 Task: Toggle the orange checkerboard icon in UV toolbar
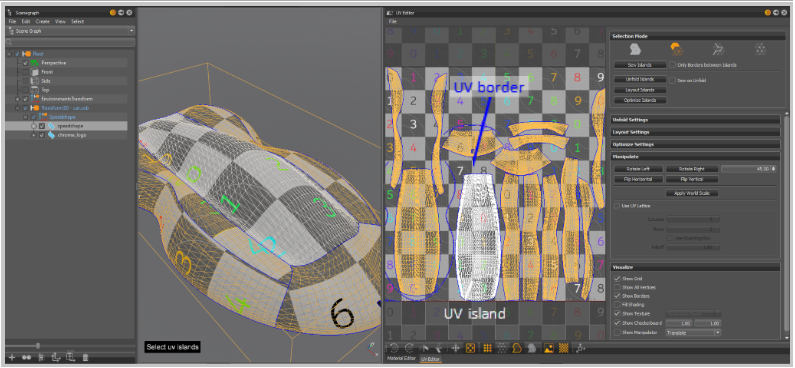coord(563,348)
